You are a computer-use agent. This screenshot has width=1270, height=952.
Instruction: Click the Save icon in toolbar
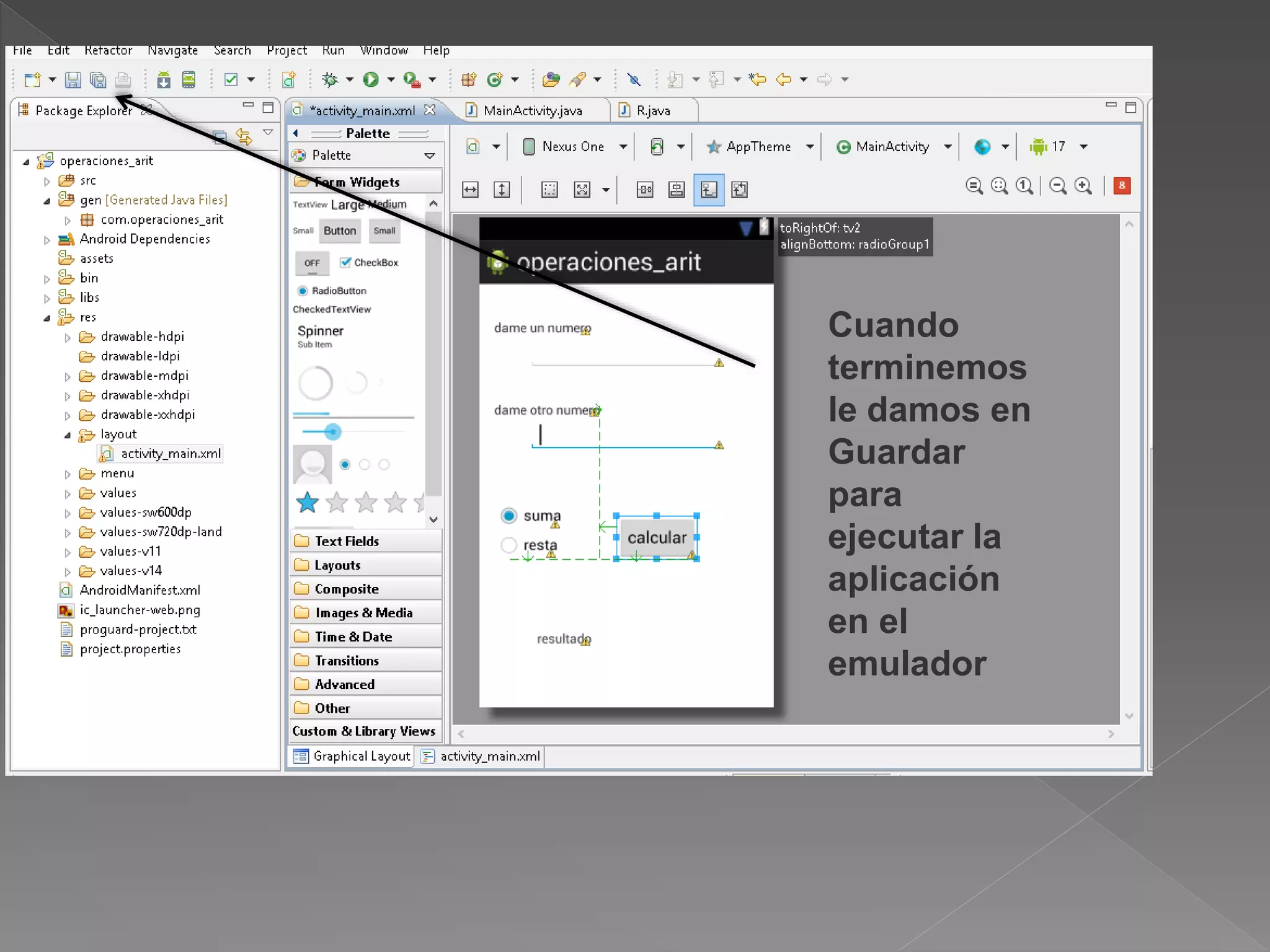click(x=73, y=79)
